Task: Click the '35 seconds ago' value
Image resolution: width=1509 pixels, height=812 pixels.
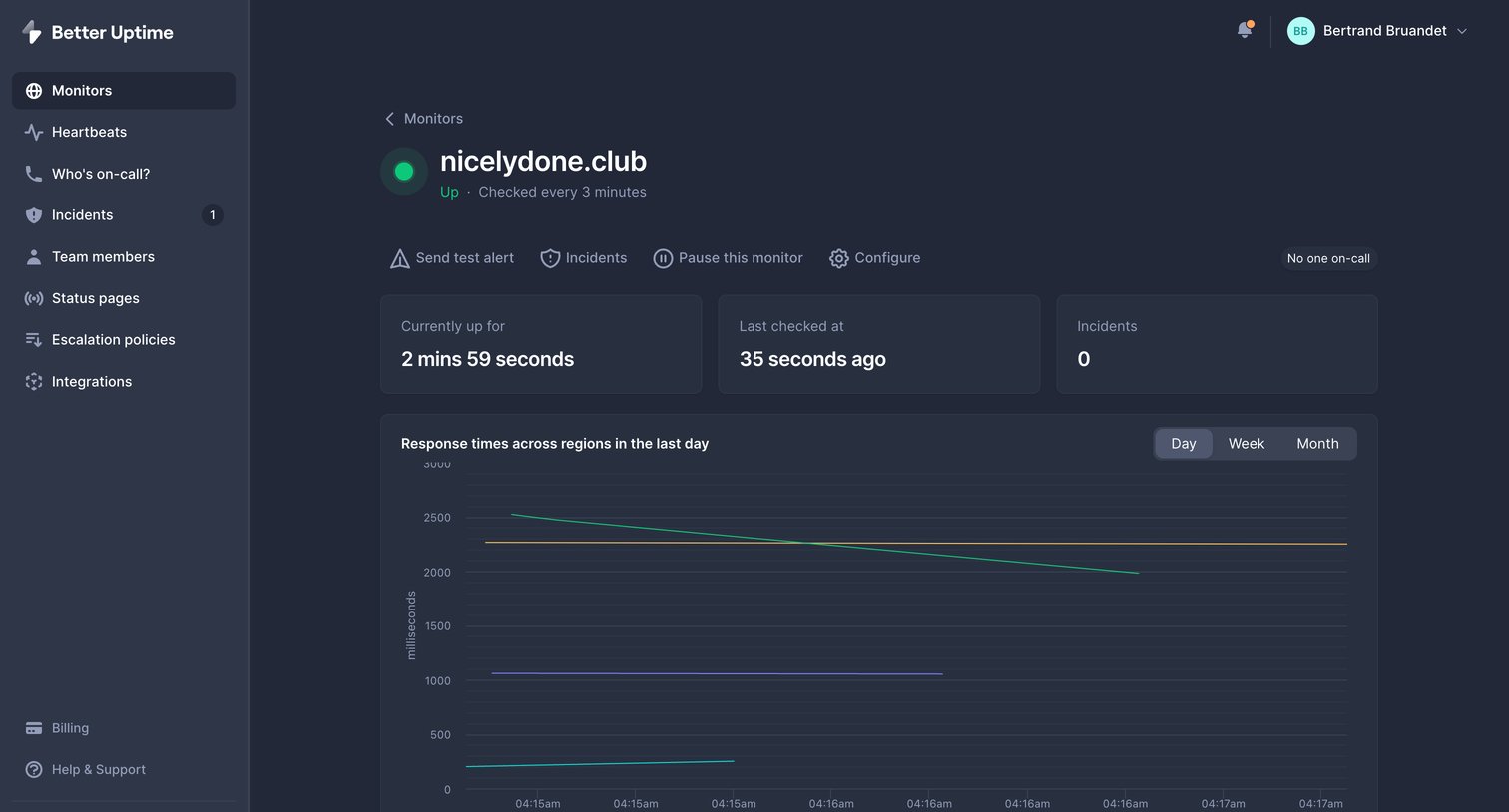Action: point(812,359)
